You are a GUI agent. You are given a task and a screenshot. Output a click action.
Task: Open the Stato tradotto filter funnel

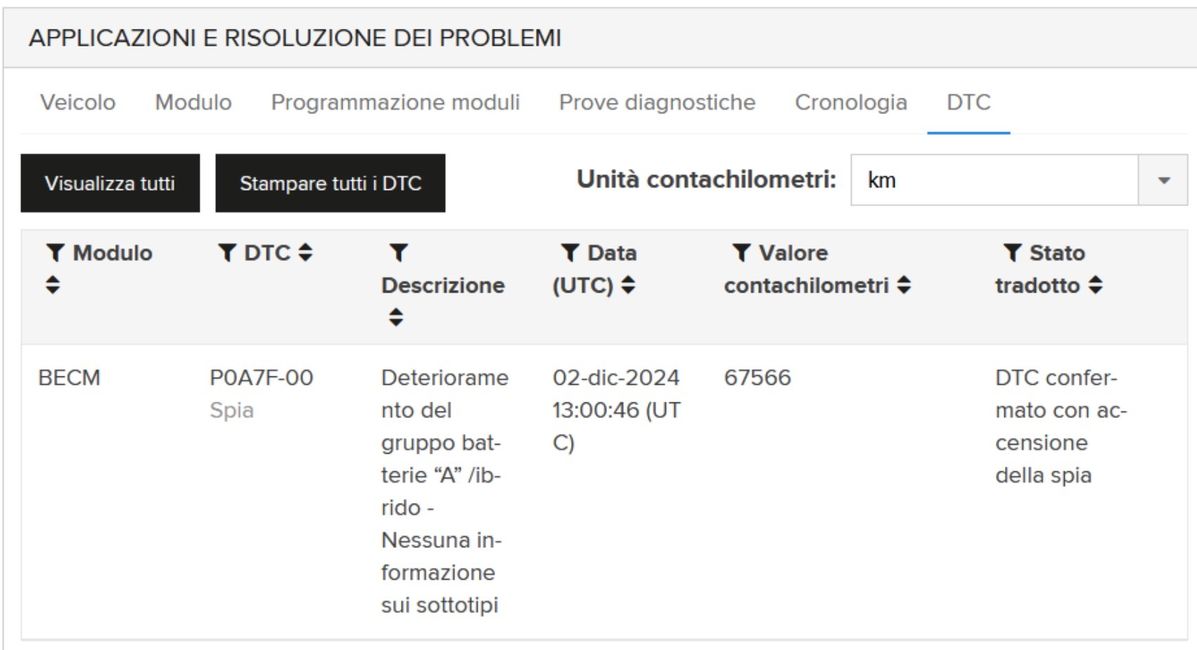1012,253
